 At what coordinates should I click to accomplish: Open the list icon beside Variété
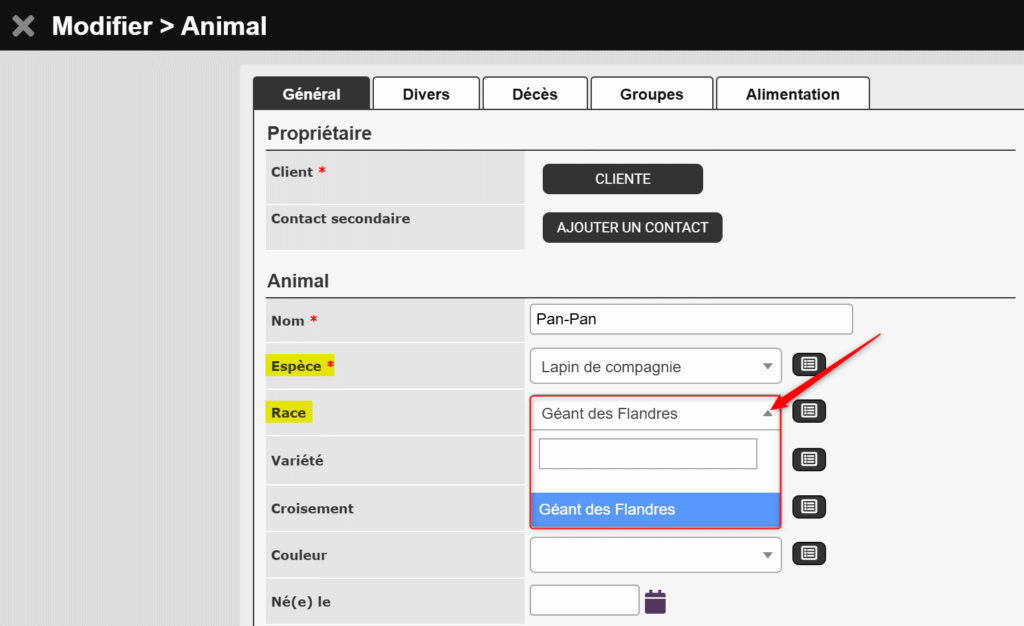tap(809, 459)
